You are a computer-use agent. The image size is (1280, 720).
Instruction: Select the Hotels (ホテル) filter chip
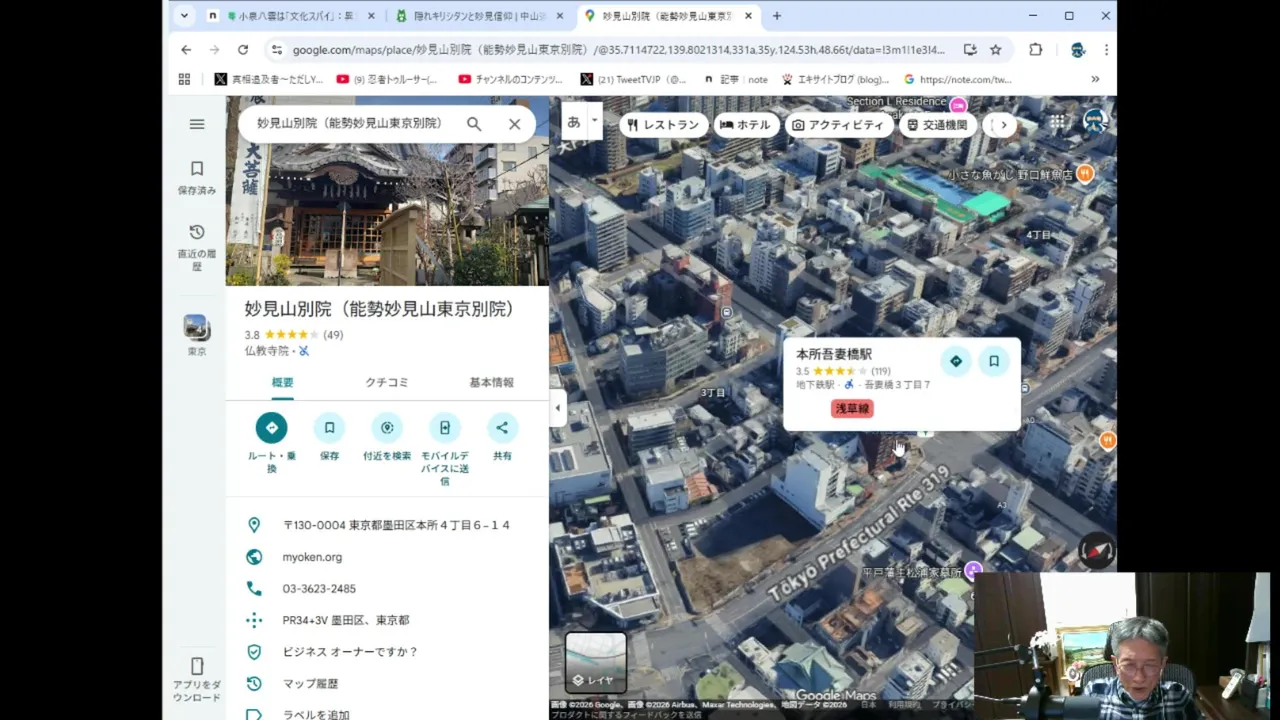point(745,125)
